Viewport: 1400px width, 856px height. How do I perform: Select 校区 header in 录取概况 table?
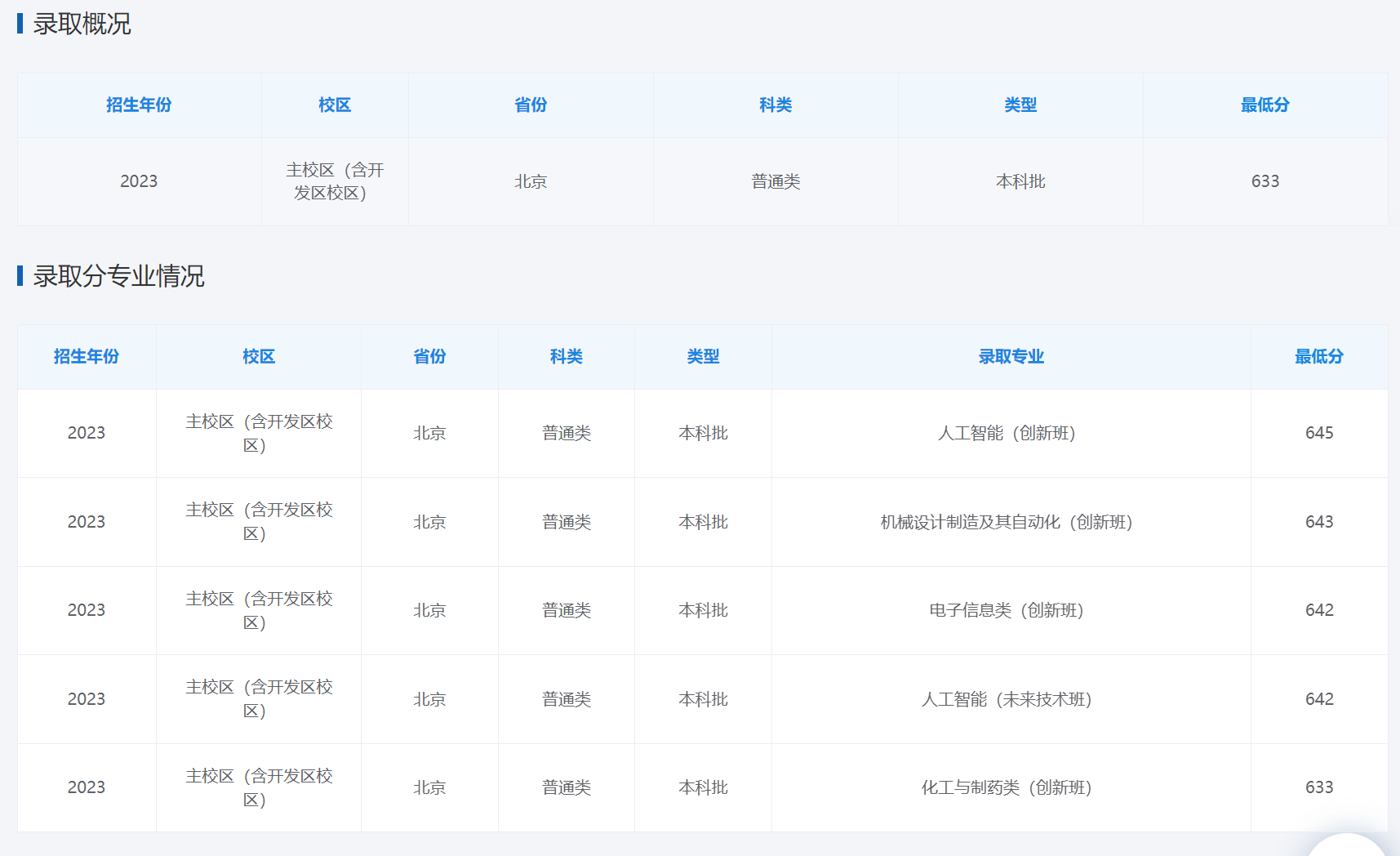(335, 105)
